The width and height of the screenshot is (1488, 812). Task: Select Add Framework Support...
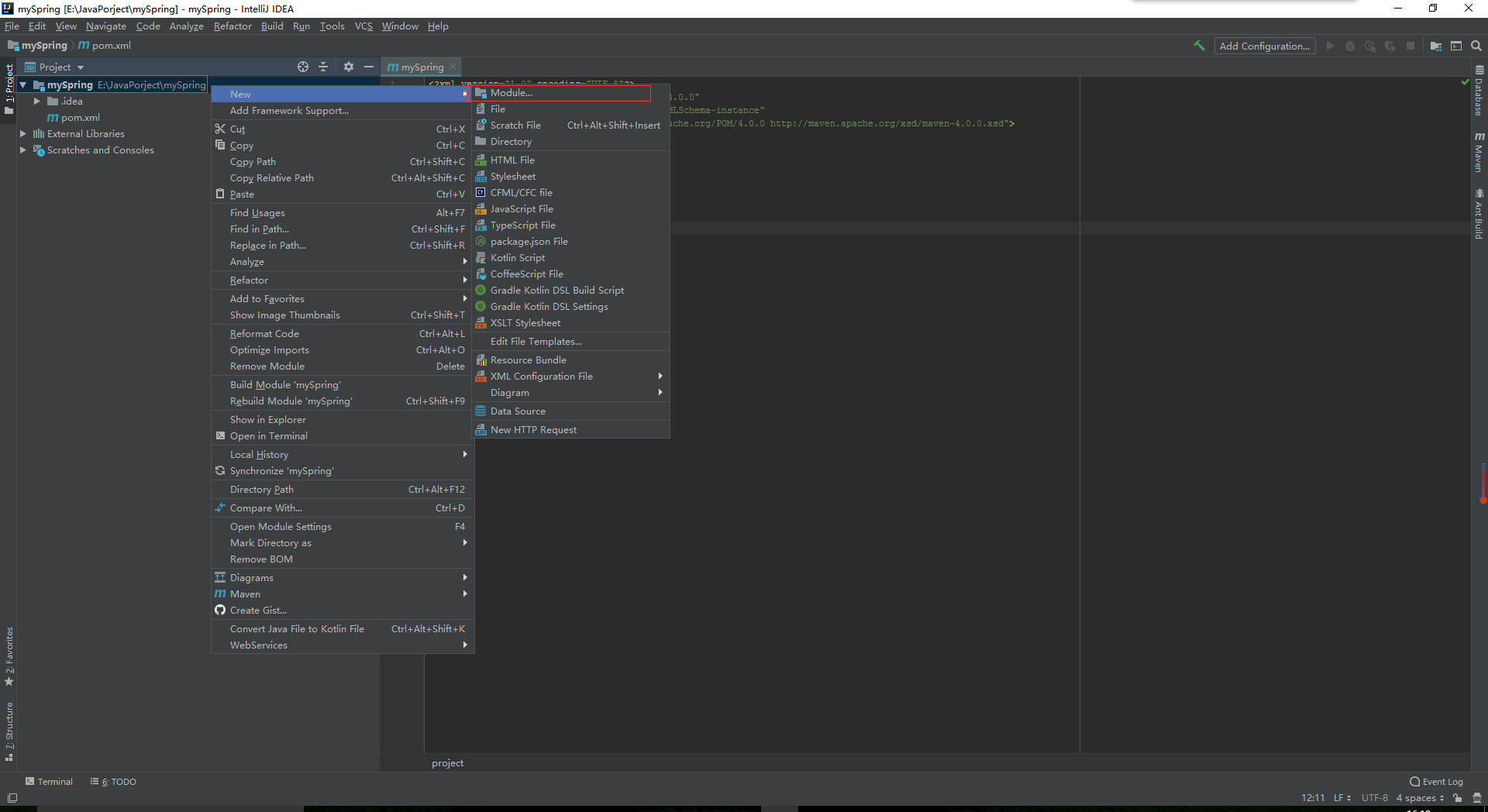[x=343, y=111]
